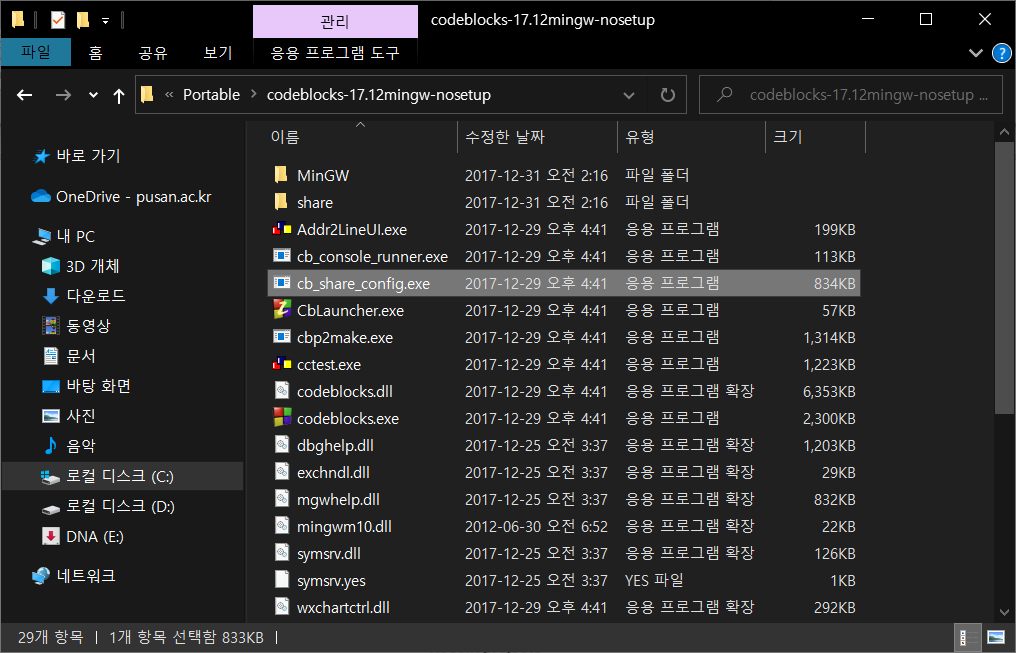Screen dimensions: 1016x653
Task: Select the dbghelp.dll file icon
Action: click(281, 445)
